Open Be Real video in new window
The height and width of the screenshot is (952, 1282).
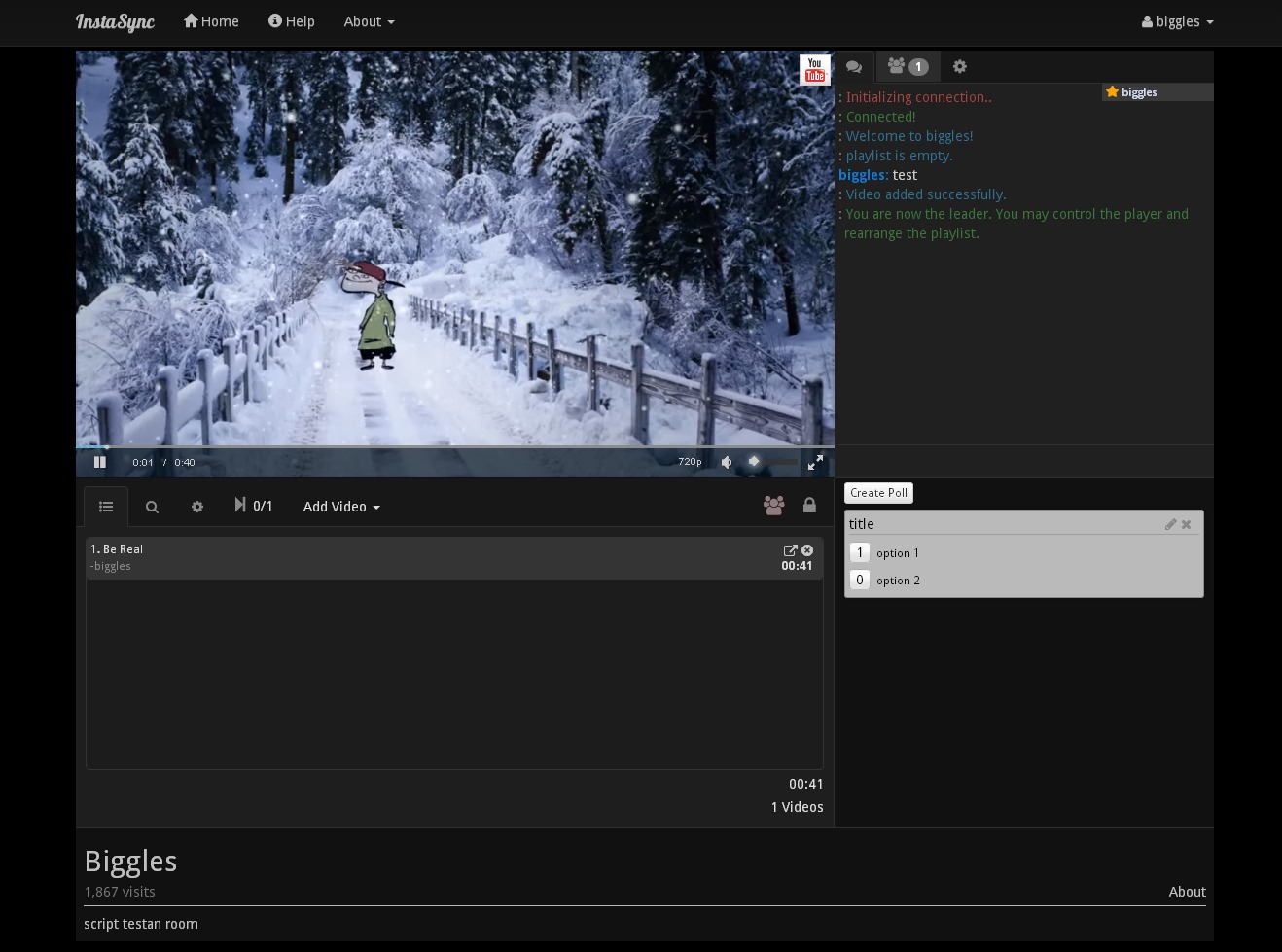pos(790,550)
